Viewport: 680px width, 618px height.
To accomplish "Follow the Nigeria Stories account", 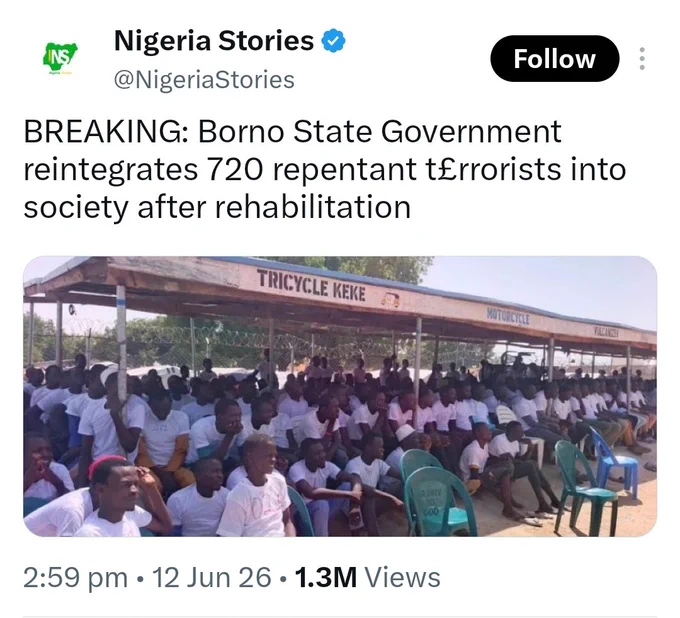I will [554, 59].
